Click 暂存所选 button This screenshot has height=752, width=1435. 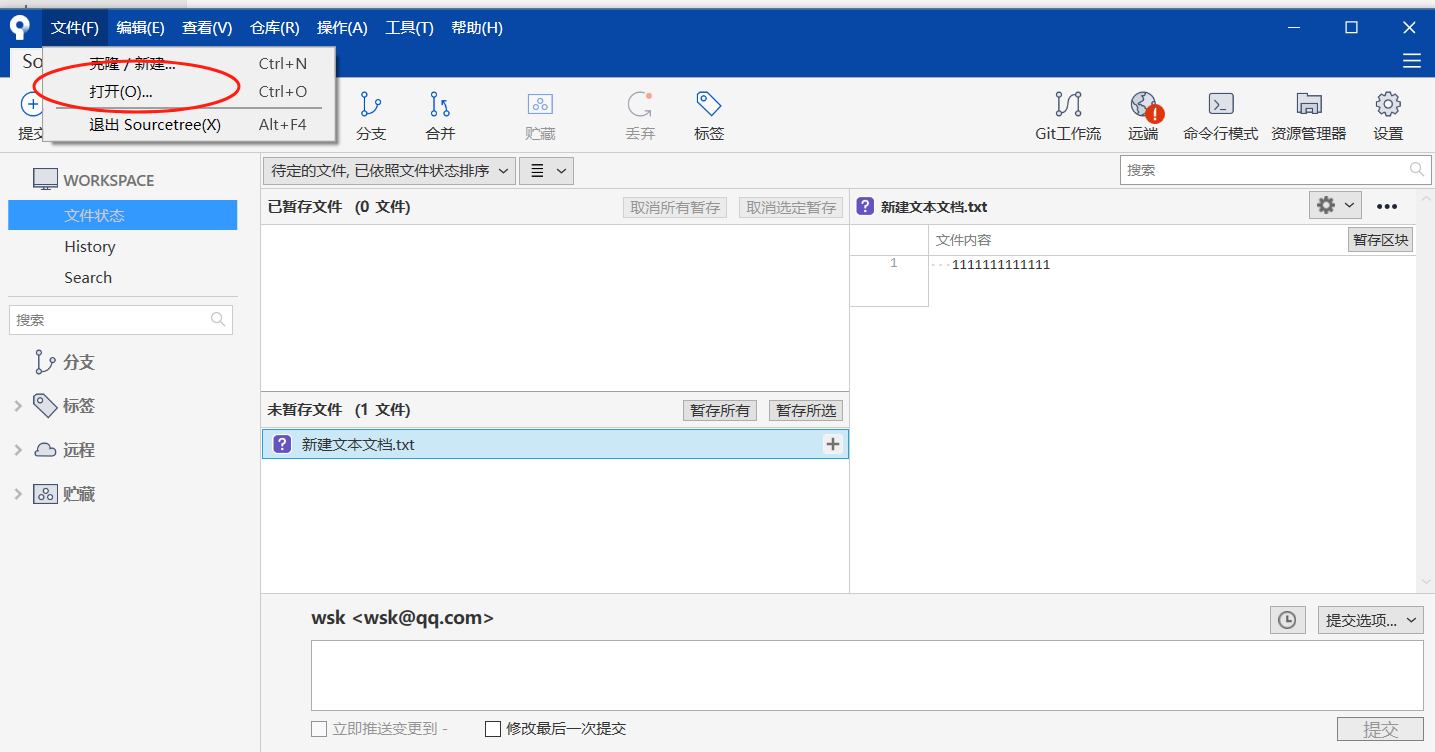(x=806, y=411)
